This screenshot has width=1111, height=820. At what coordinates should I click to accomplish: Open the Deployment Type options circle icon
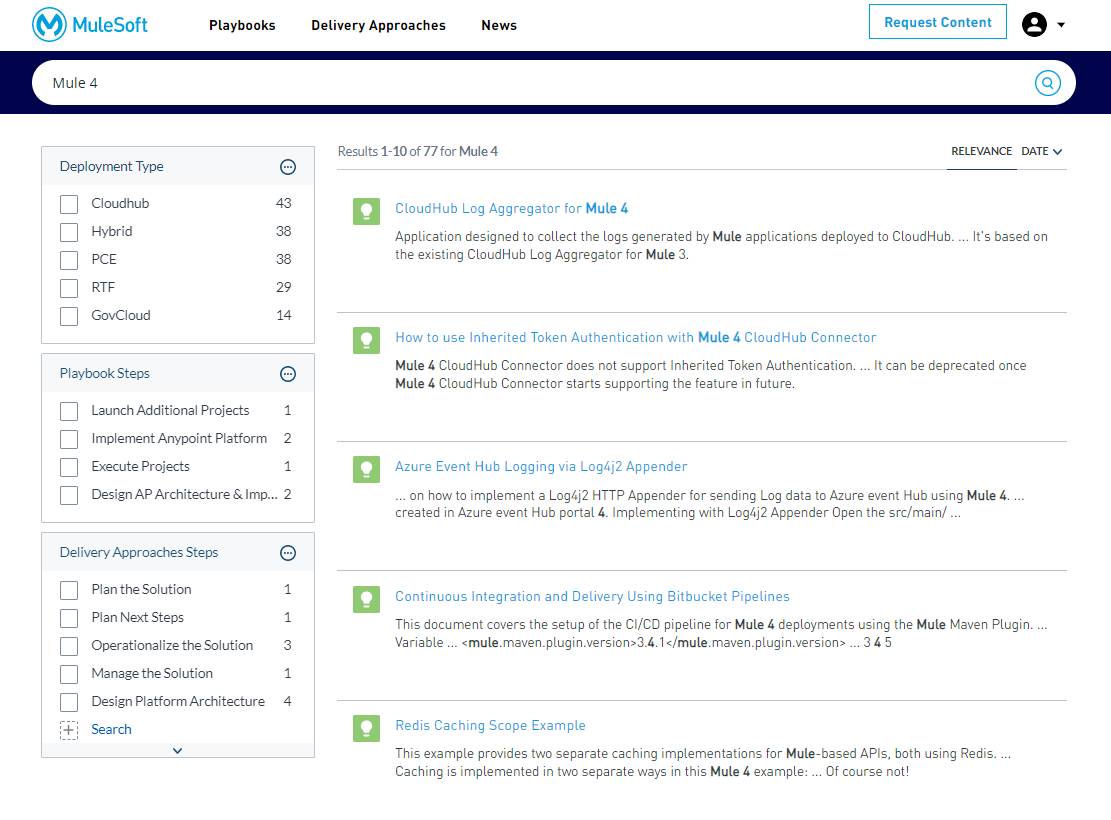(x=288, y=167)
